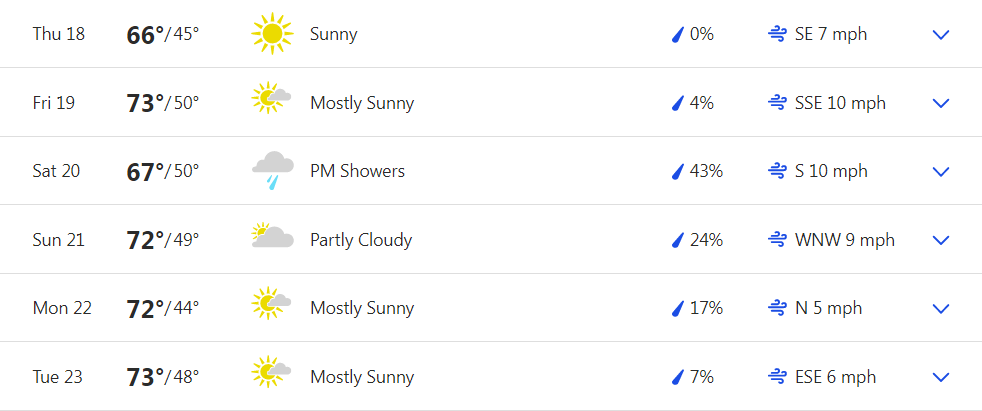
Task: Click the Mostly Sunny icon on Mon 22
Action: pyautogui.click(x=271, y=304)
